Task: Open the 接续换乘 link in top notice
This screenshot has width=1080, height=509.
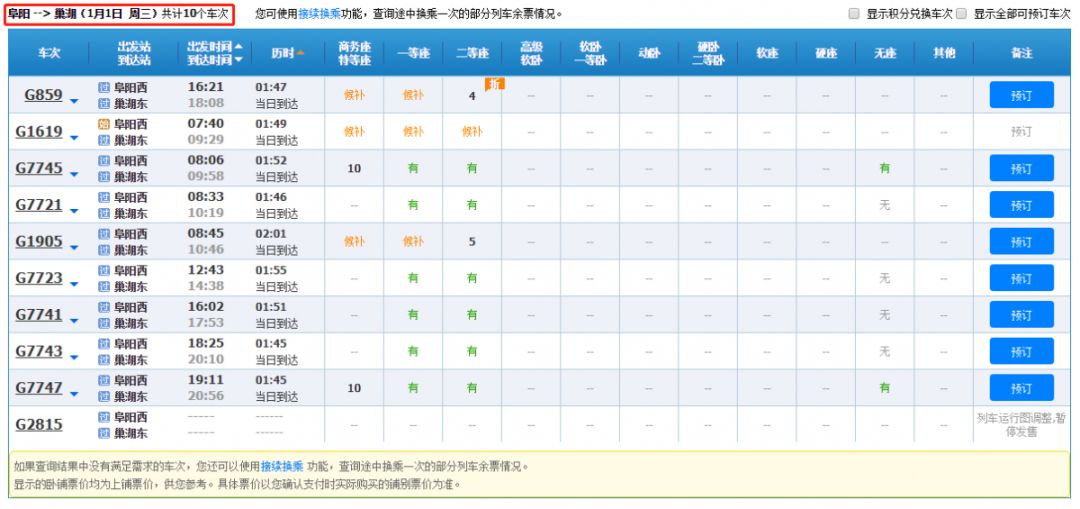Action: 319,14
